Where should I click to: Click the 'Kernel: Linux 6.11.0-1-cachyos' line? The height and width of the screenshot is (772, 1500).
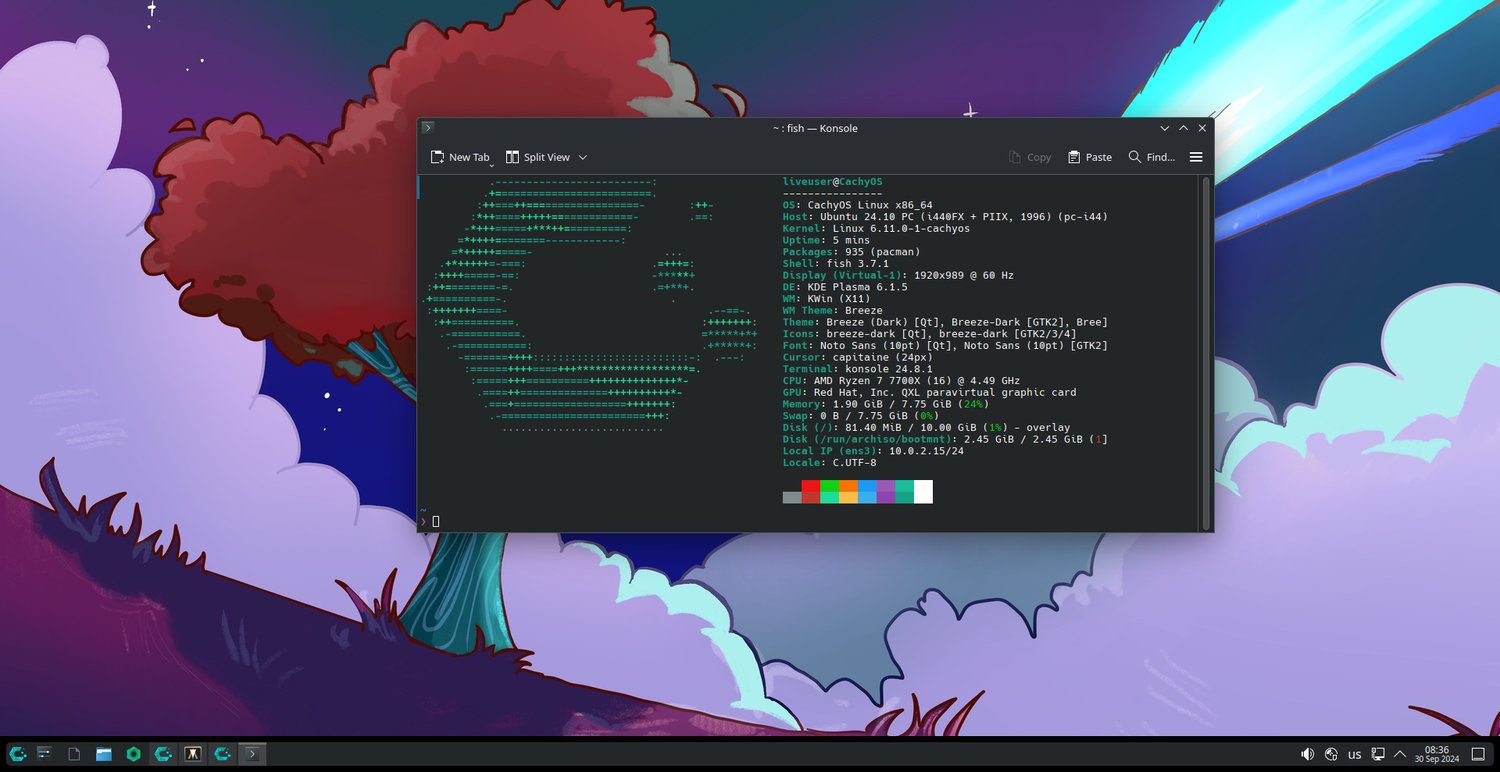(876, 228)
